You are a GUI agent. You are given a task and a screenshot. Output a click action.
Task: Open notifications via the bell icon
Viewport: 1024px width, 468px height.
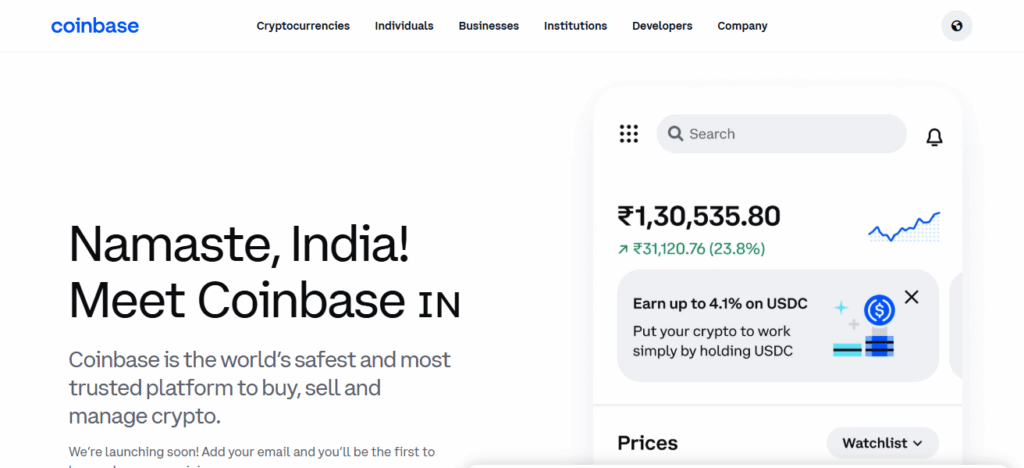click(x=934, y=137)
